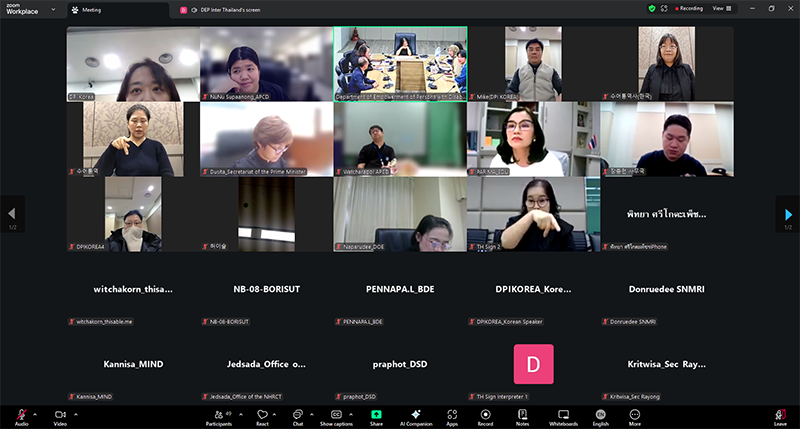
Task: Click the Record button in the toolbar
Action: pos(485,414)
